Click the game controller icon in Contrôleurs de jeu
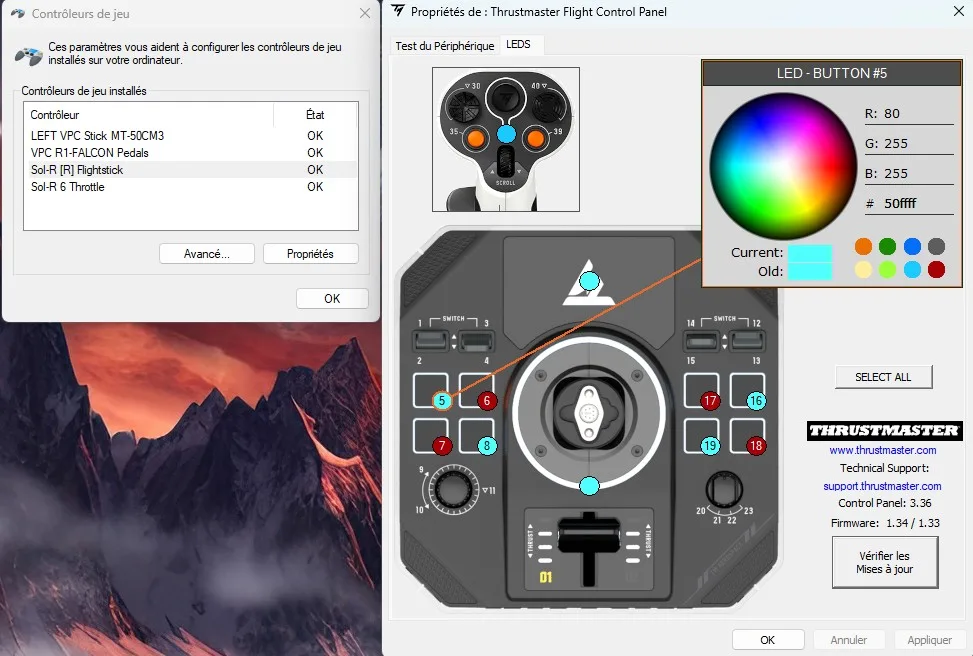Screen dimensions: 973x656 (x=29, y=55)
